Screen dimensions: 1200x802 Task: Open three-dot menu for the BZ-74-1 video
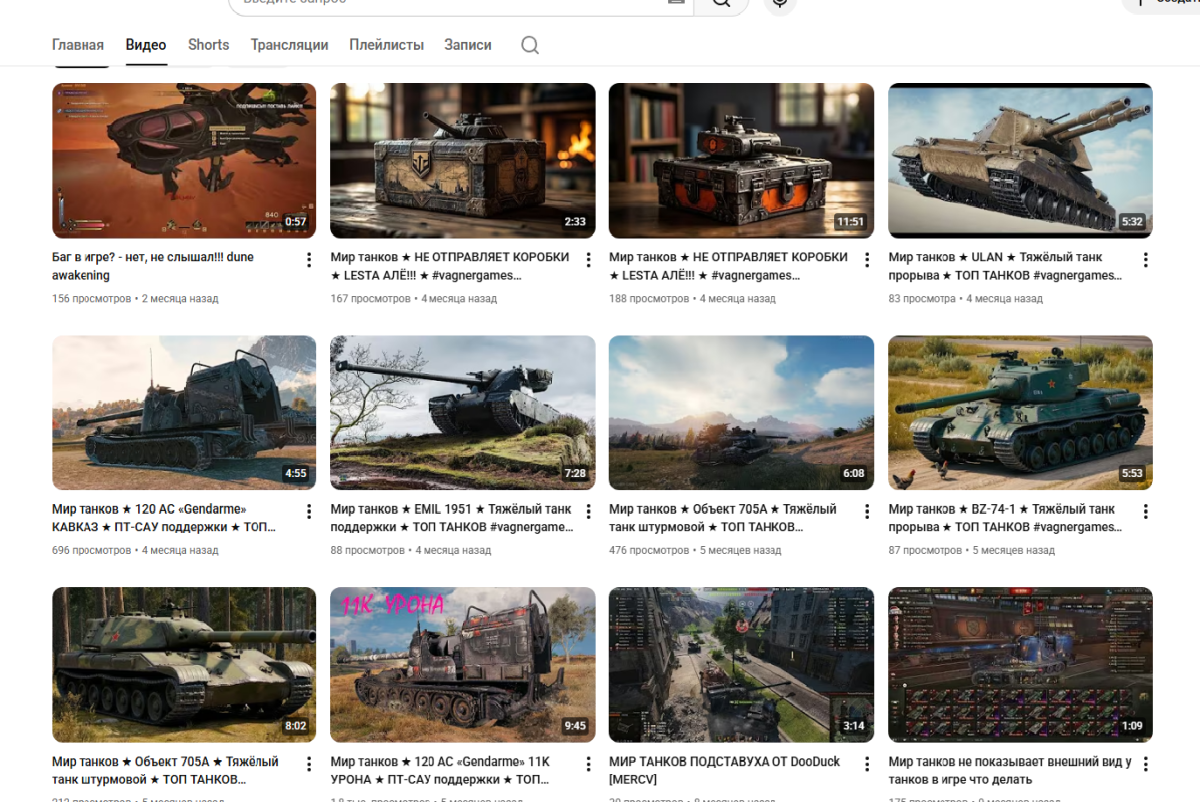1145,512
